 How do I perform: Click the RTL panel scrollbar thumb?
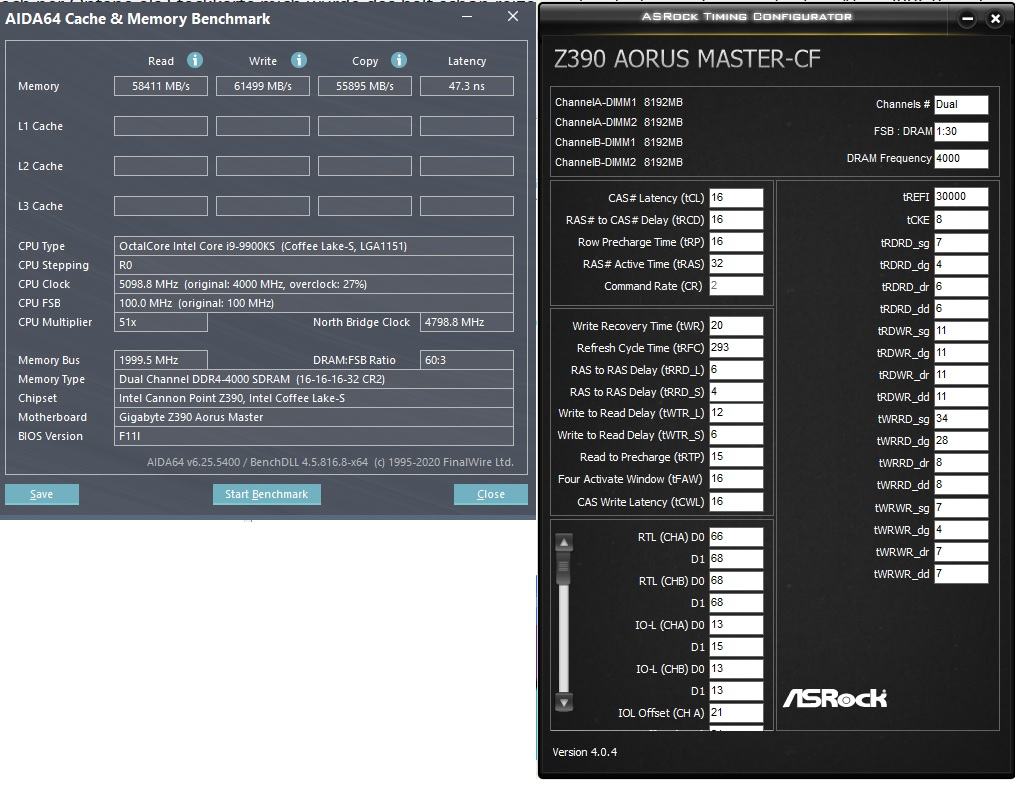(564, 568)
